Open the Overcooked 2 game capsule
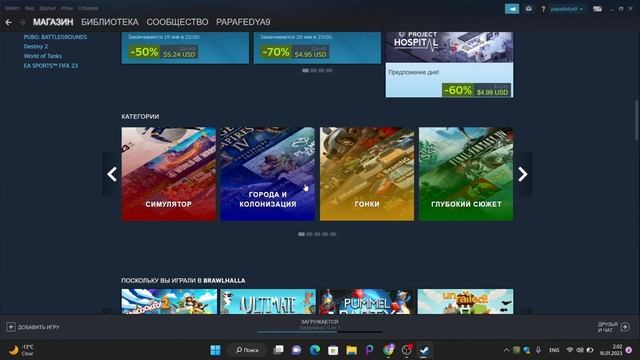This screenshot has height=360, width=640. coord(169,302)
